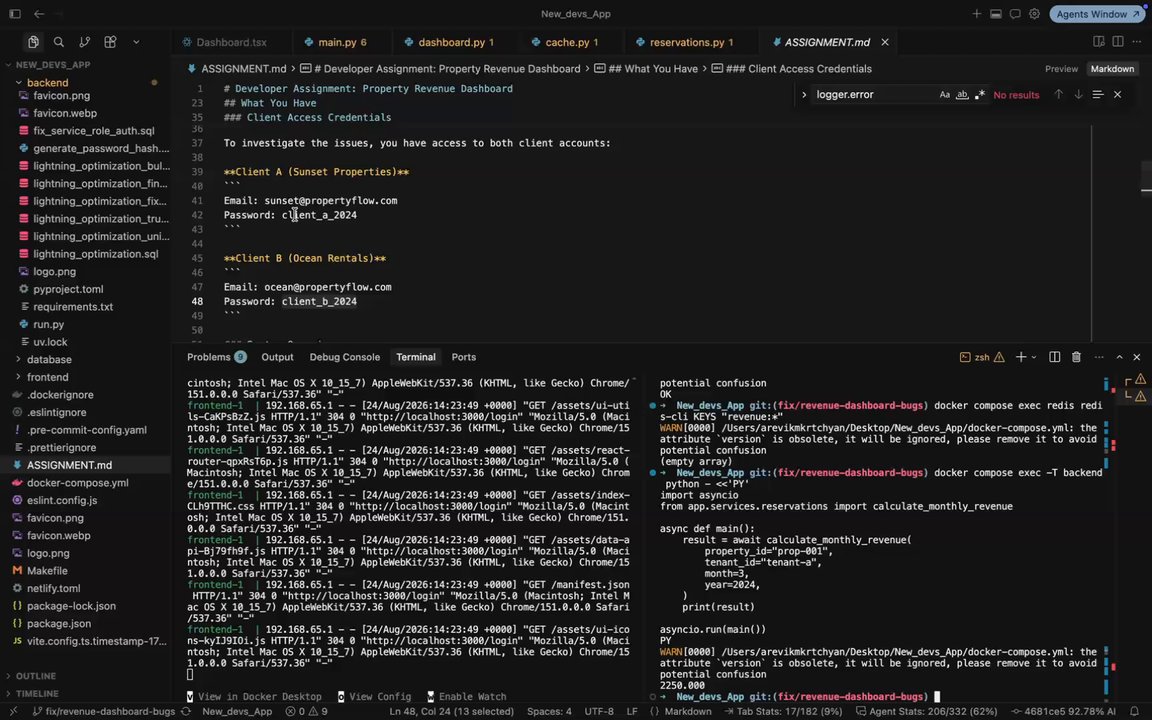
Task: Open preview to the side icon
Action: tap(1098, 42)
